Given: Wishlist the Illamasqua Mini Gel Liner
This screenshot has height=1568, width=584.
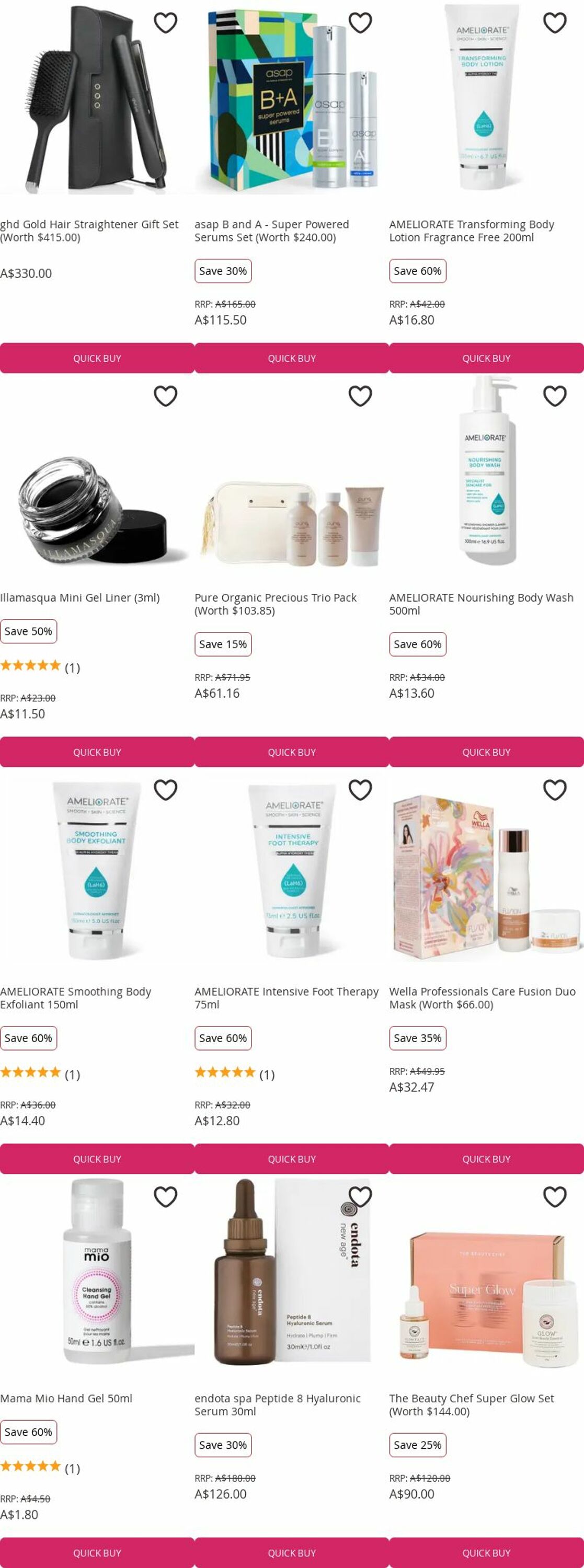Looking at the screenshot, I should (165, 396).
